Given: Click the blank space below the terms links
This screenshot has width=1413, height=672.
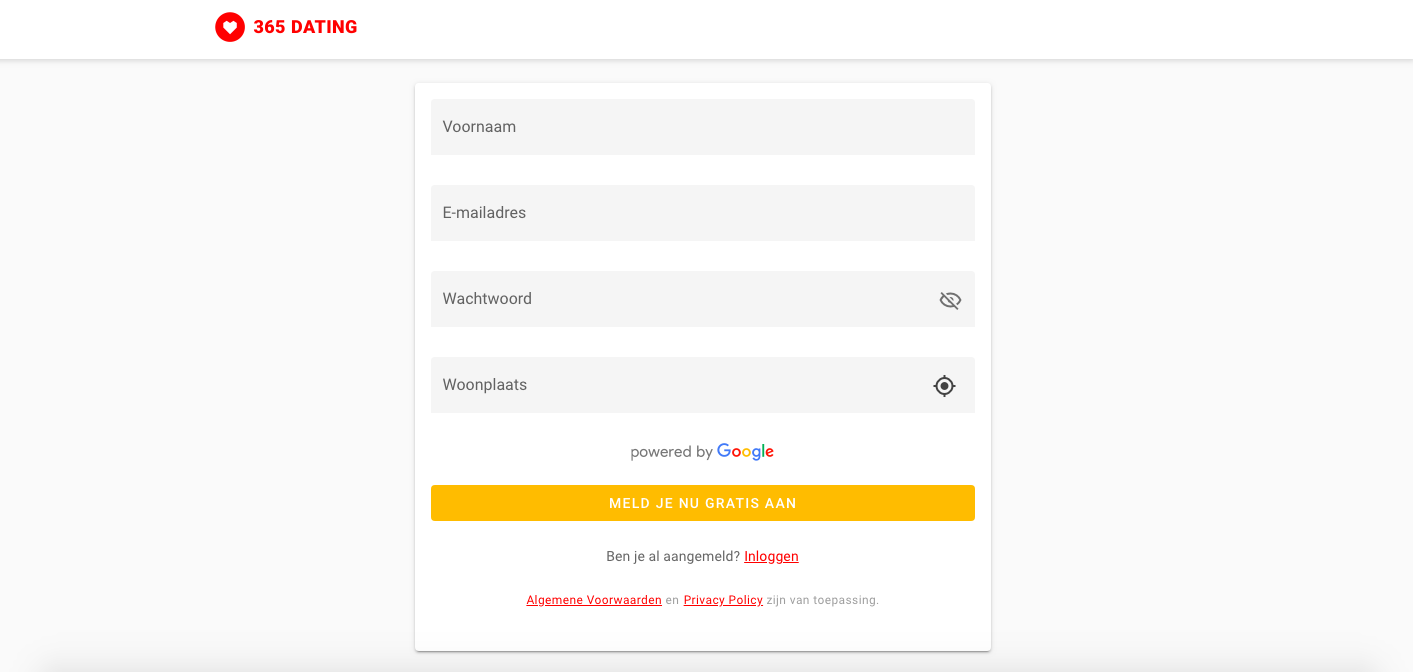Looking at the screenshot, I should click(x=703, y=630).
